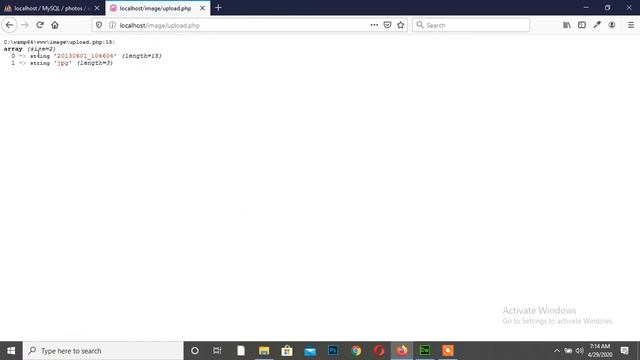Click the upload.php:13 file path line
The width and height of the screenshot is (640, 360).
59,42
